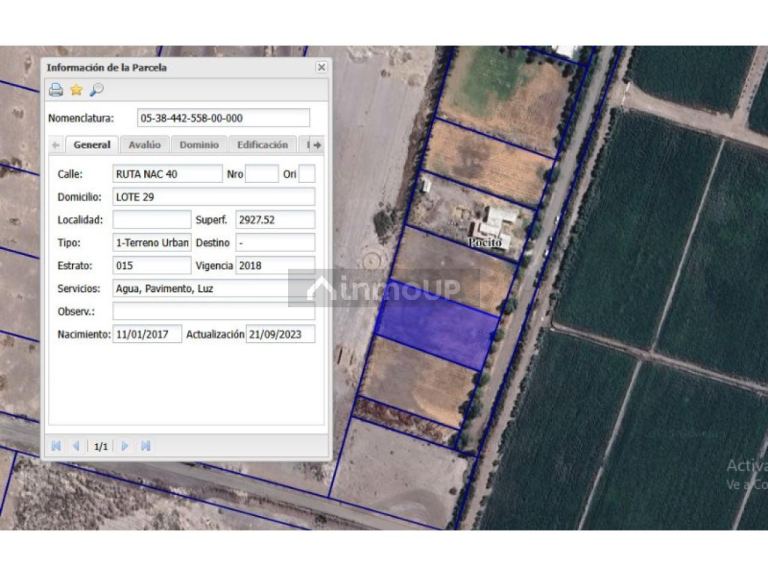Open the Avalúo tab
768x576 pixels.
tap(144, 145)
